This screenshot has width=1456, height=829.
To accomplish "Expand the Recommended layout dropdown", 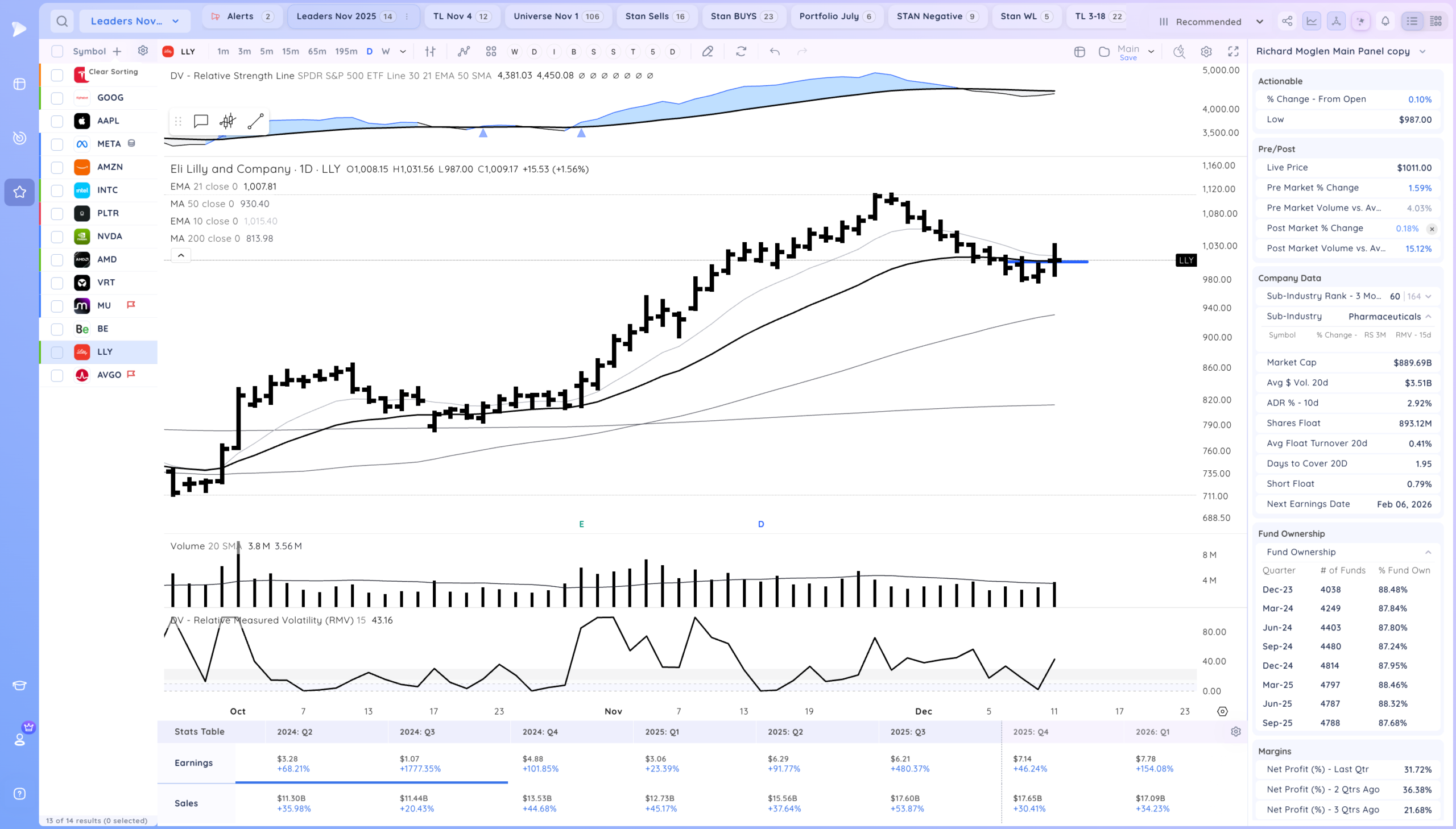I will [1211, 22].
